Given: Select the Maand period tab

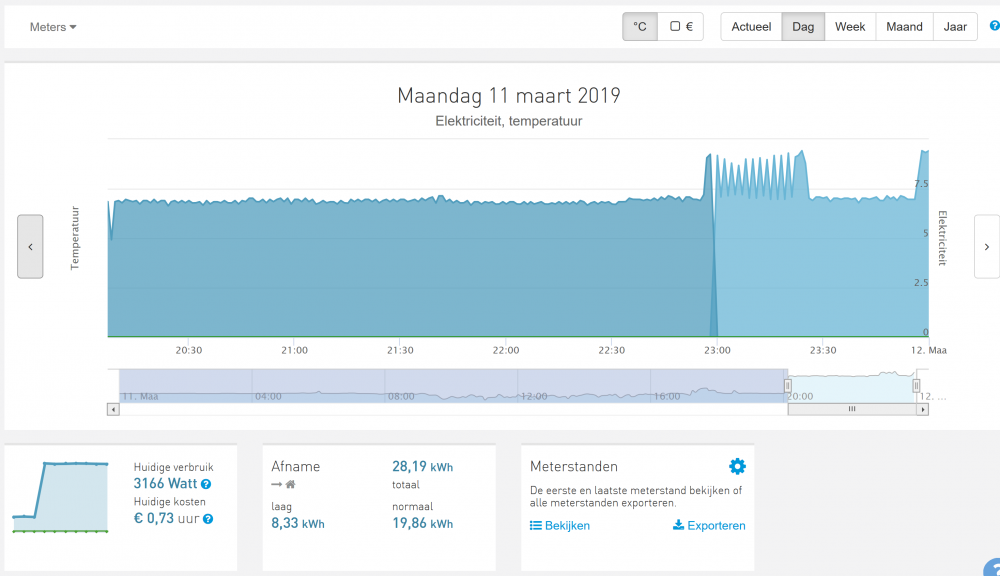Looking at the screenshot, I should click(904, 27).
